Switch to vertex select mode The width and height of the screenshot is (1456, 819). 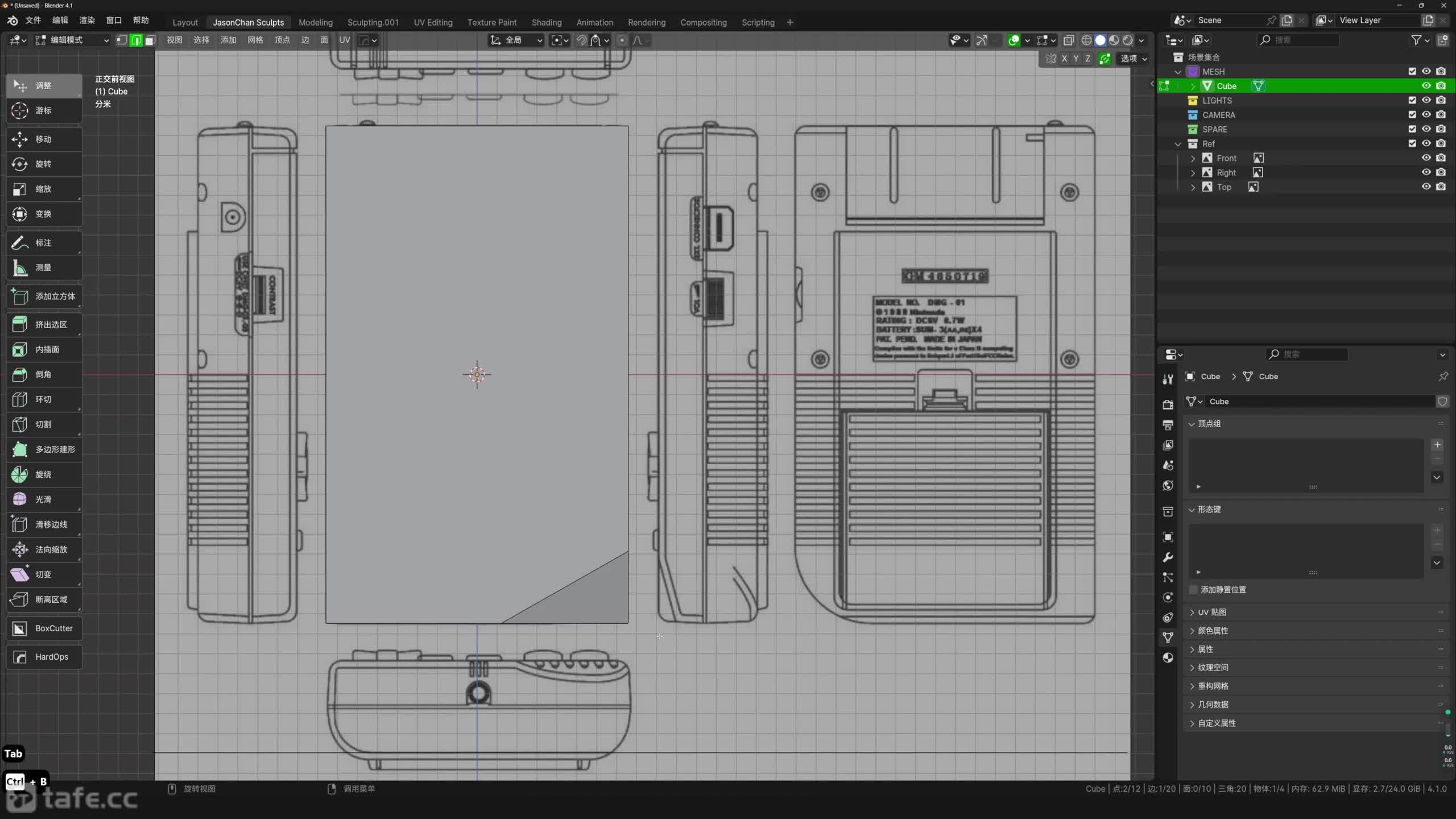pos(122,40)
